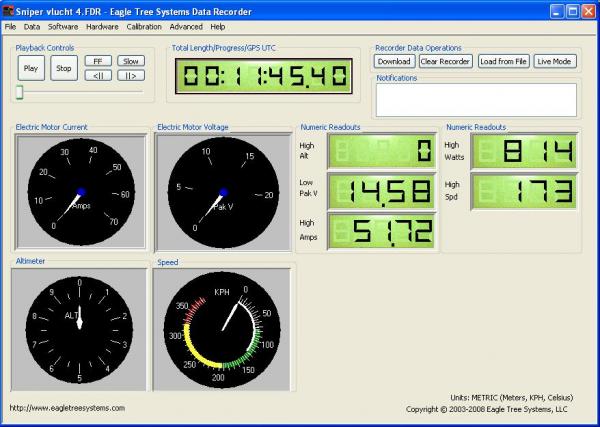This screenshot has height=427, width=600.
Task: Click the Stop playback button
Action: pyautogui.click(x=64, y=68)
